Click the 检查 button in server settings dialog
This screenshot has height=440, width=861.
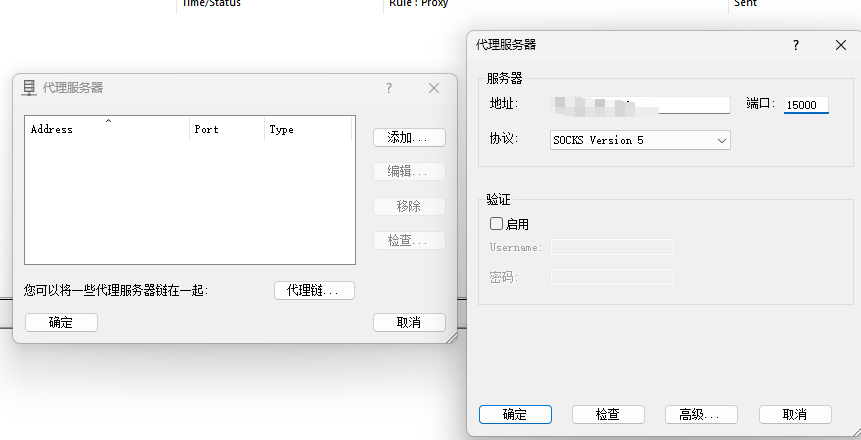pyautogui.click(x=607, y=414)
